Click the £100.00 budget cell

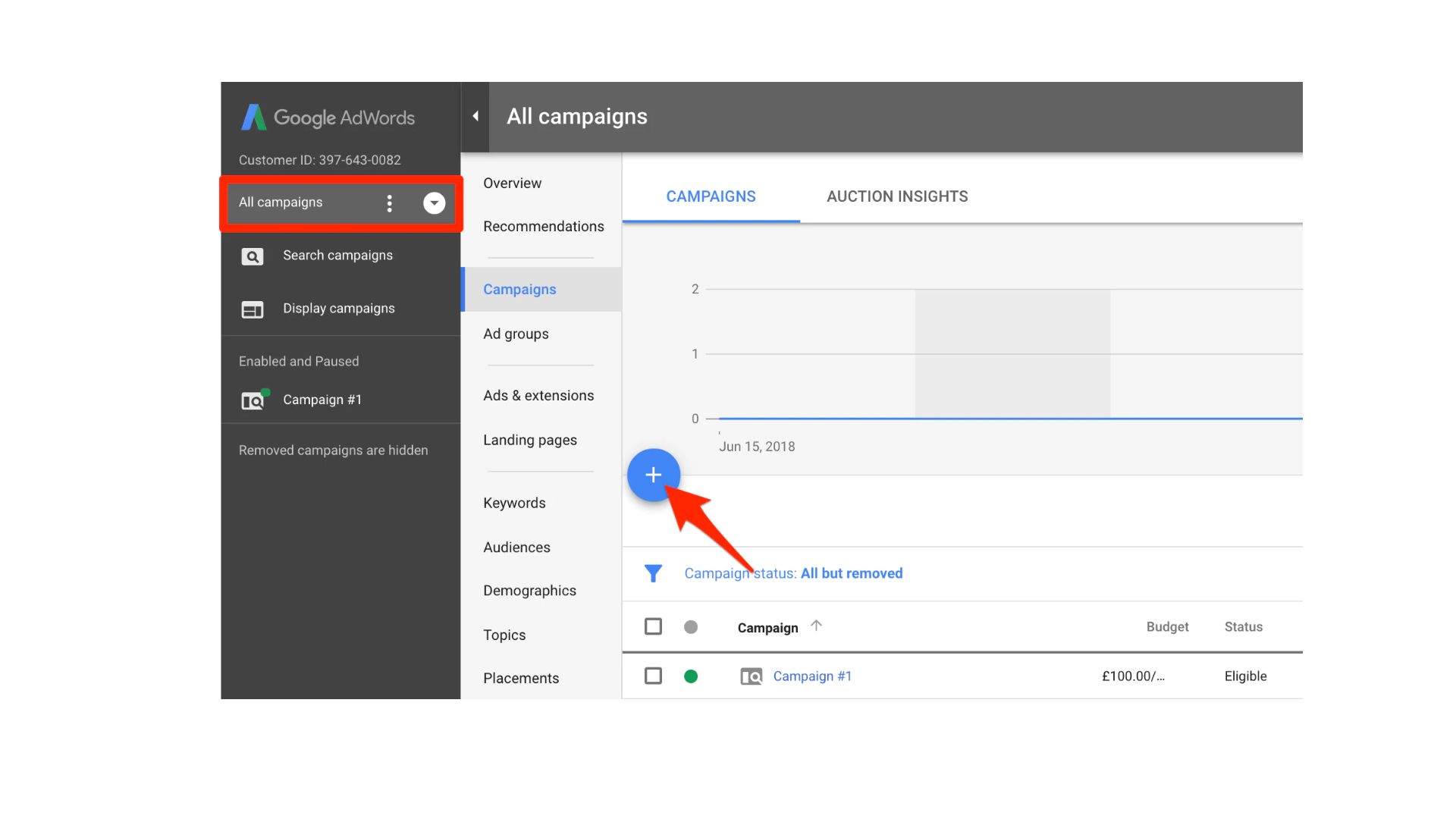pyautogui.click(x=1133, y=676)
